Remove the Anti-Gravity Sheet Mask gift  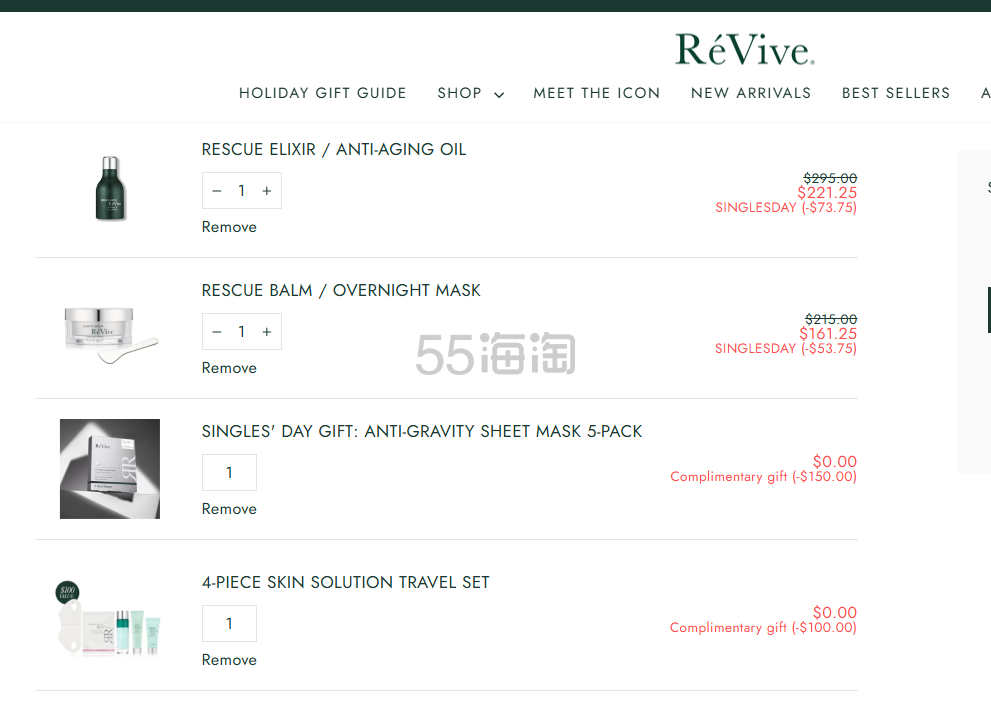pyautogui.click(x=229, y=509)
